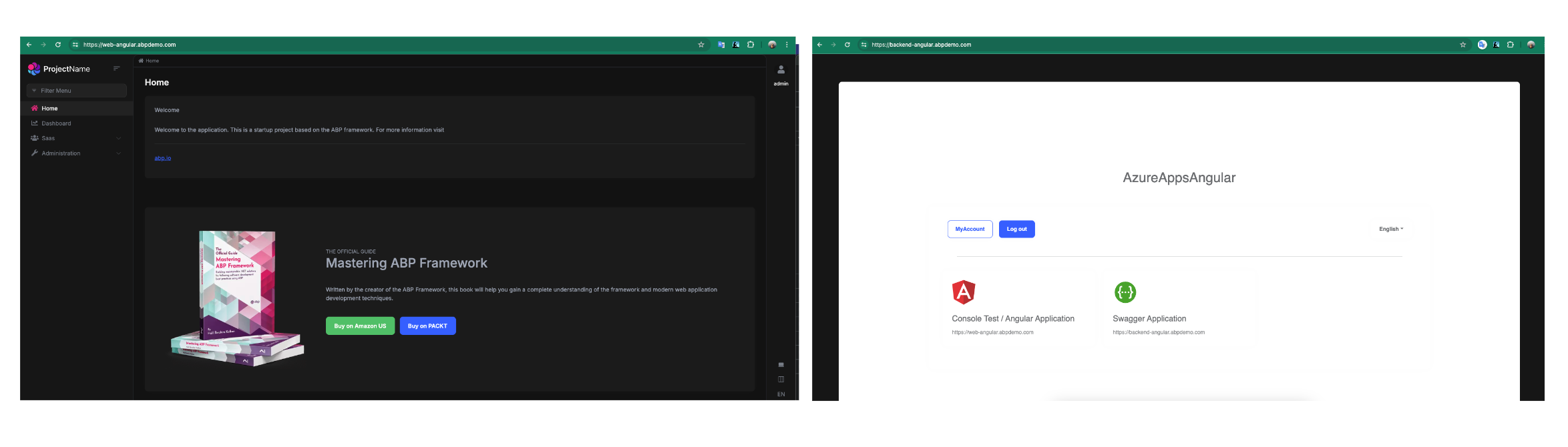This screenshot has width=1568, height=447.
Task: Click the ProjectName logo
Action: (x=59, y=69)
